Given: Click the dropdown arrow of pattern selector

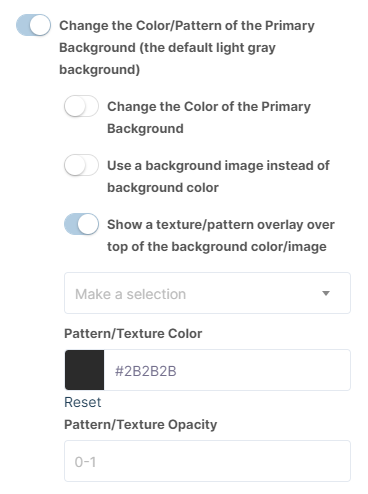Looking at the screenshot, I should coord(326,293).
